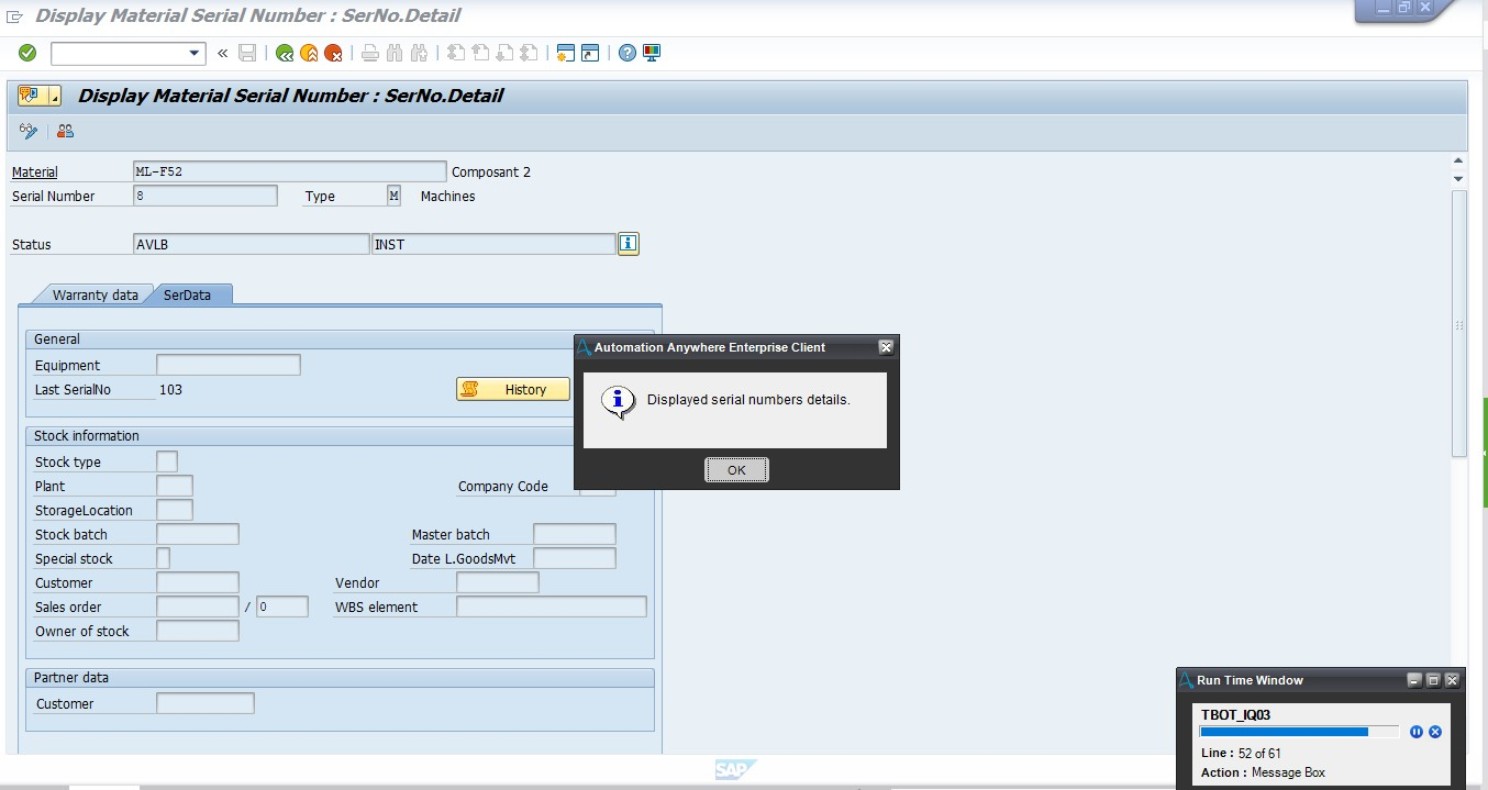Viewport: 1488px width, 790px height.
Task: Click the Owner of stock field
Action: 198,630
